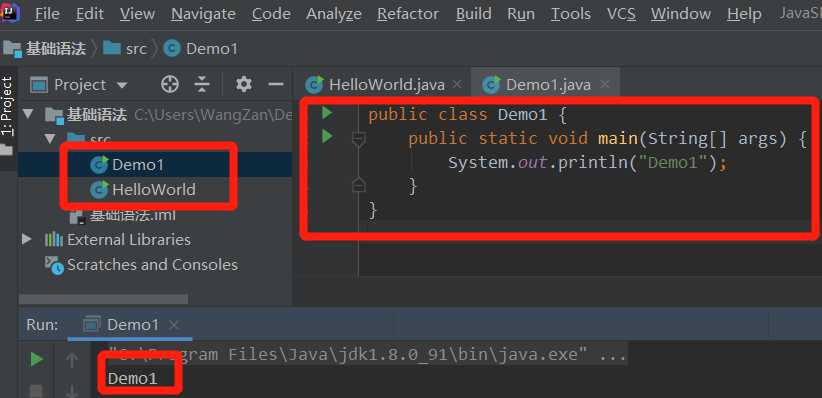Click the down arrow in Run console toolbar
Viewport: 822px width, 398px height.
[72, 391]
